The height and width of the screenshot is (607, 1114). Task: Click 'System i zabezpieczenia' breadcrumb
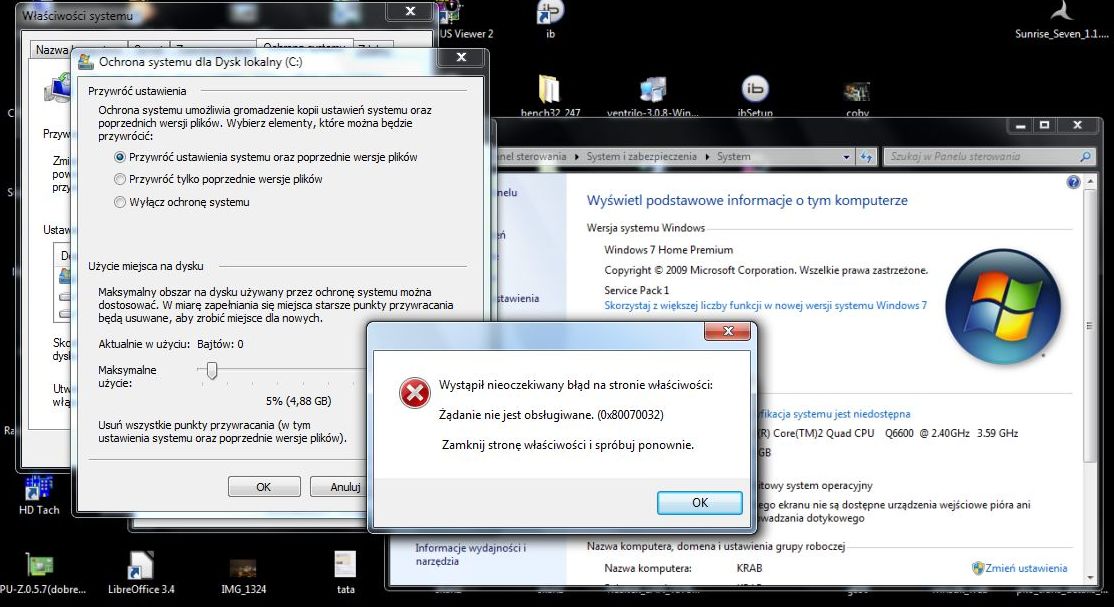(641, 156)
